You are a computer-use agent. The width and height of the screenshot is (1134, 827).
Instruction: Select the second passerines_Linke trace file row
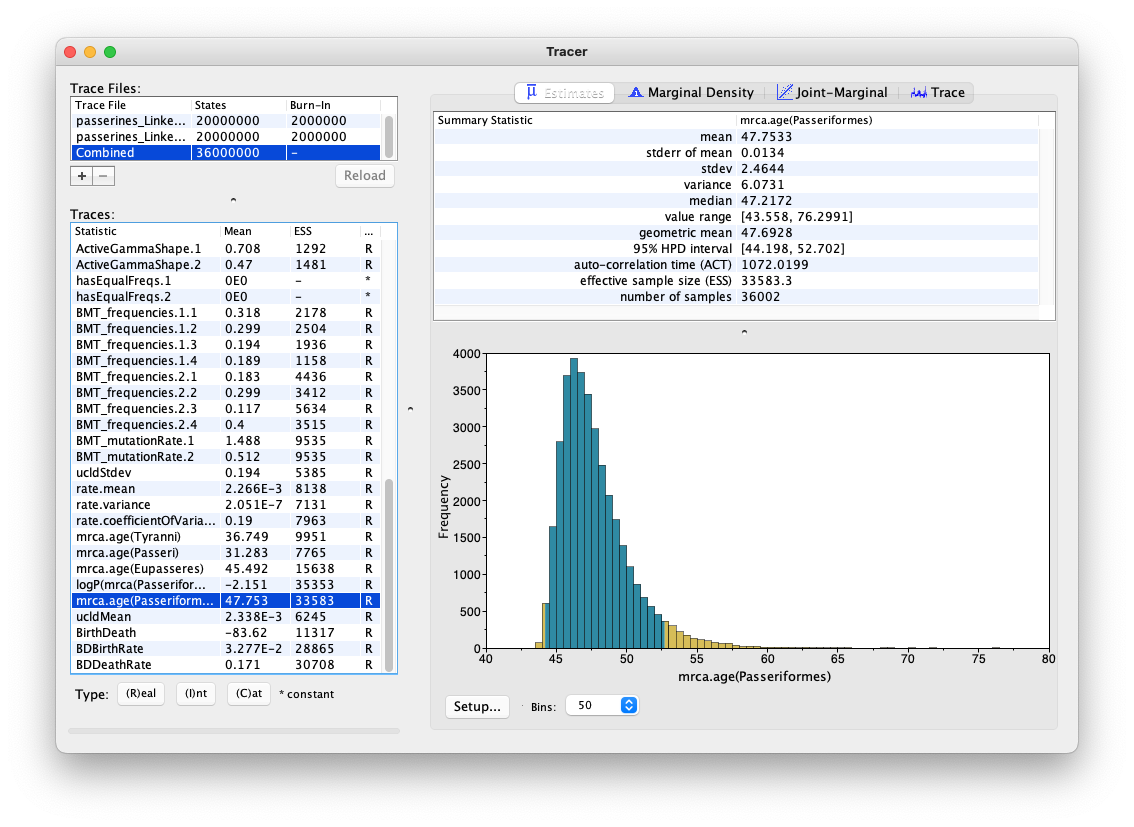pyautogui.click(x=226, y=137)
